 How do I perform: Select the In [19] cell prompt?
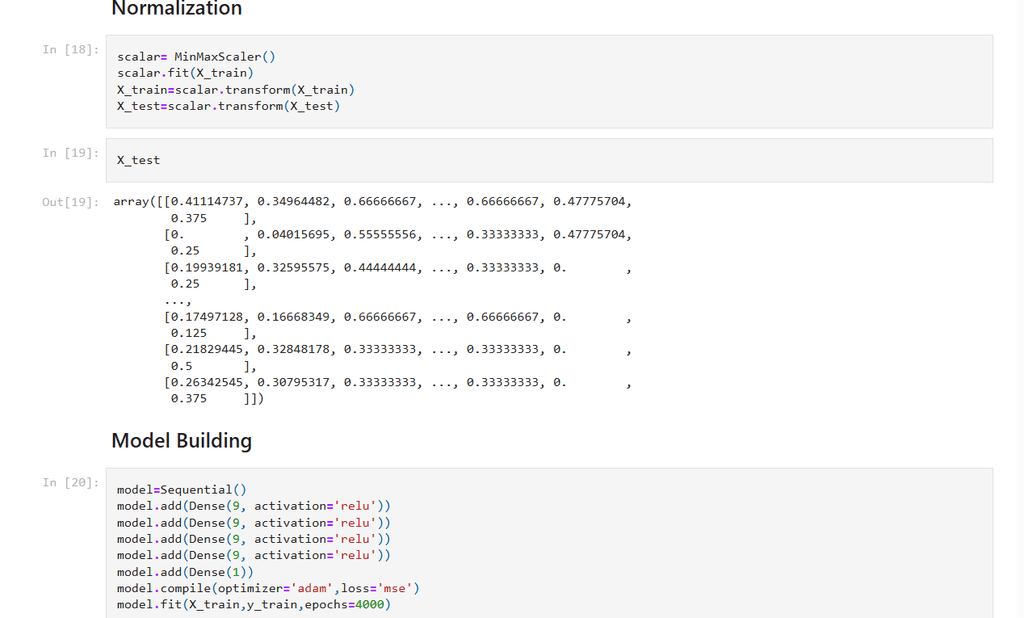tap(70, 153)
